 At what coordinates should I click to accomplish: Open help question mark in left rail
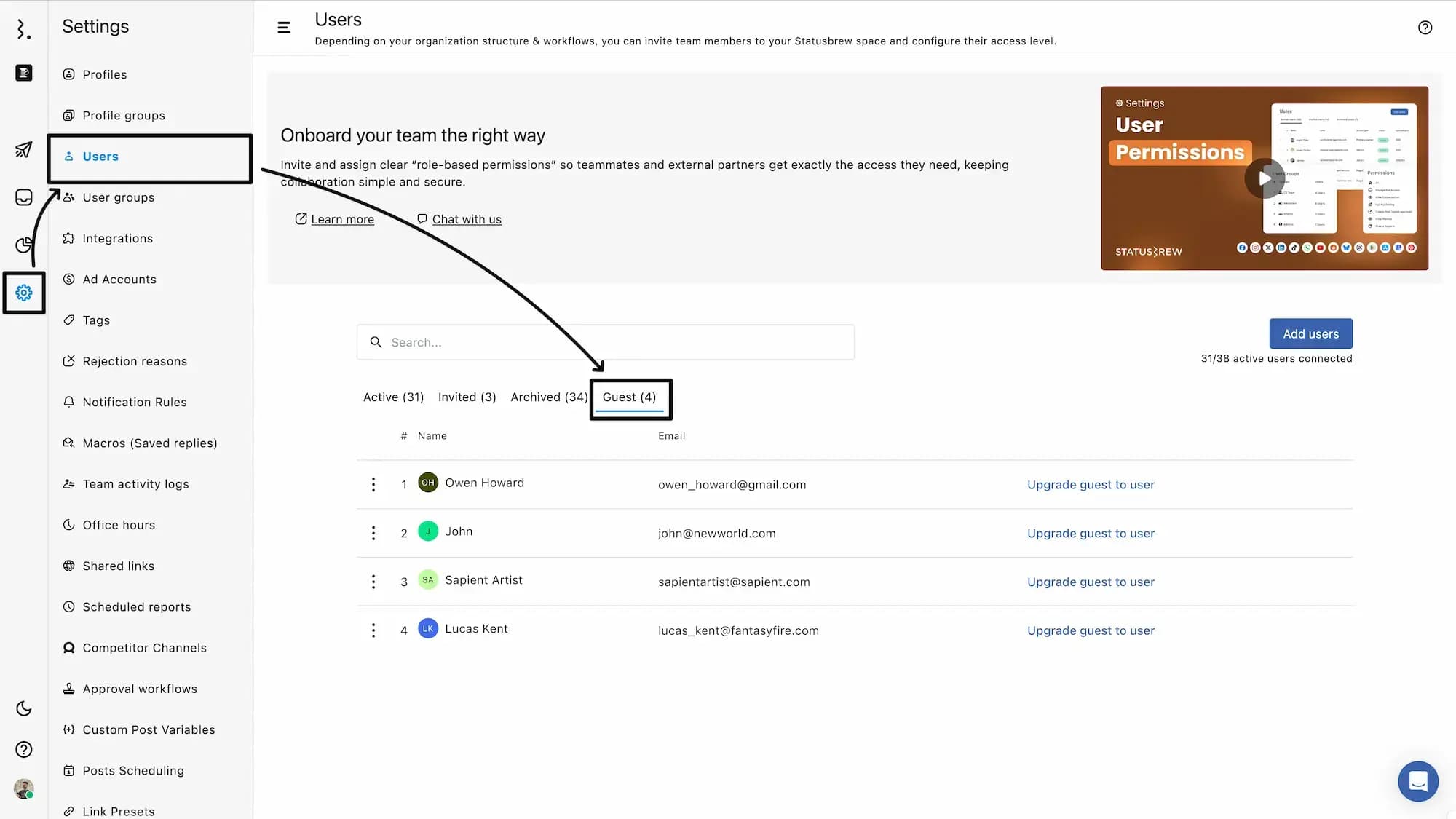pos(23,749)
